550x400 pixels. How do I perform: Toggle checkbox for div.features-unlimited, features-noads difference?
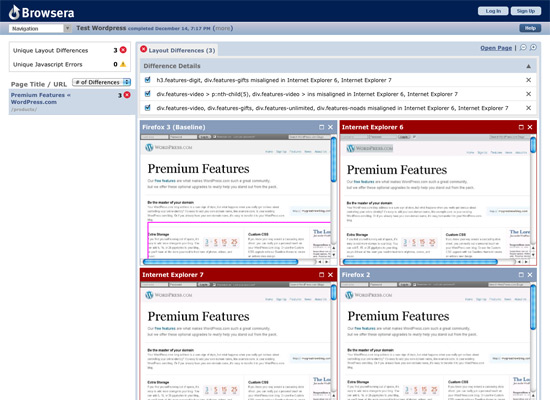(148, 108)
